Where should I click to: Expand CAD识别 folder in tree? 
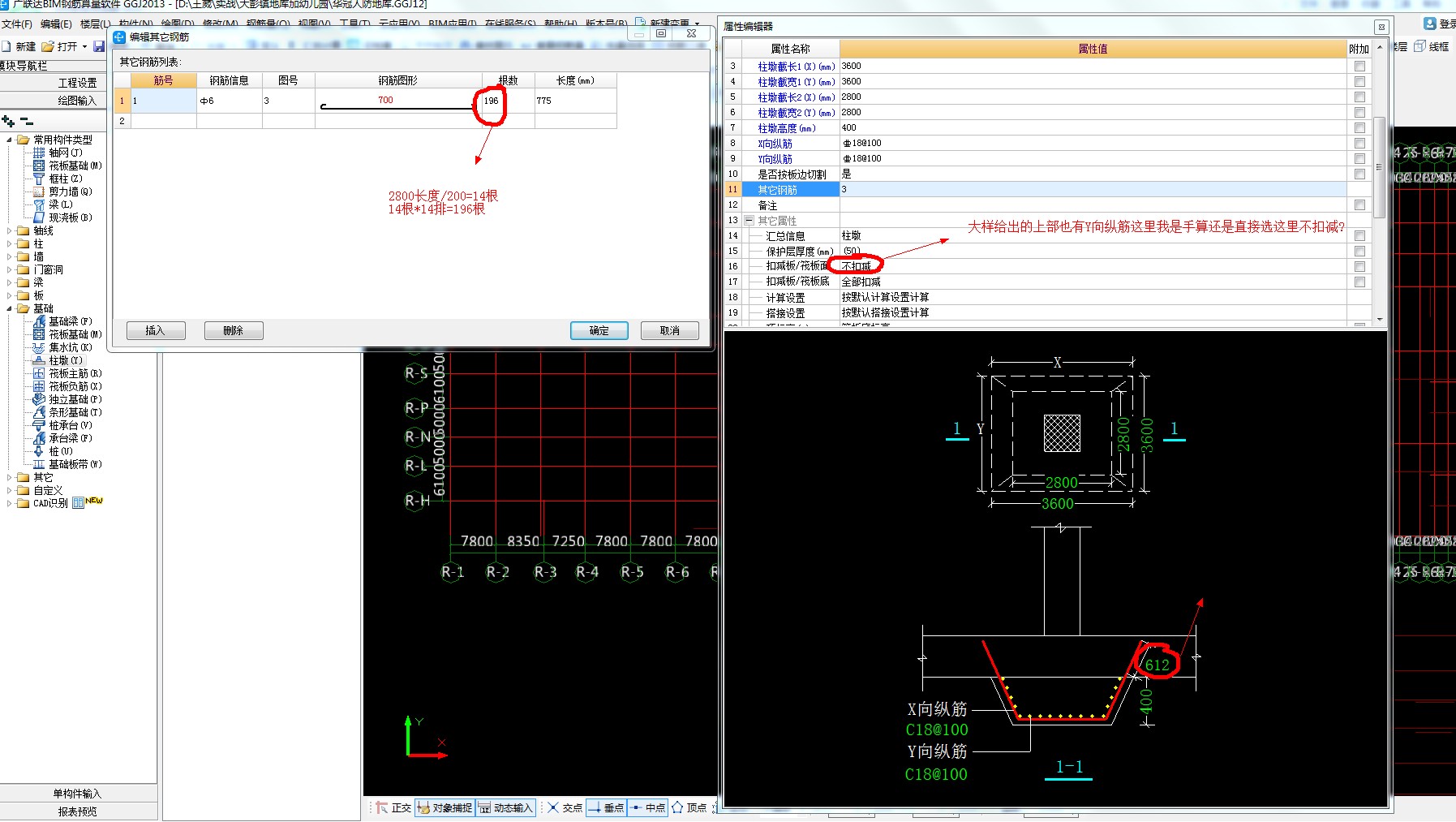pos(9,503)
